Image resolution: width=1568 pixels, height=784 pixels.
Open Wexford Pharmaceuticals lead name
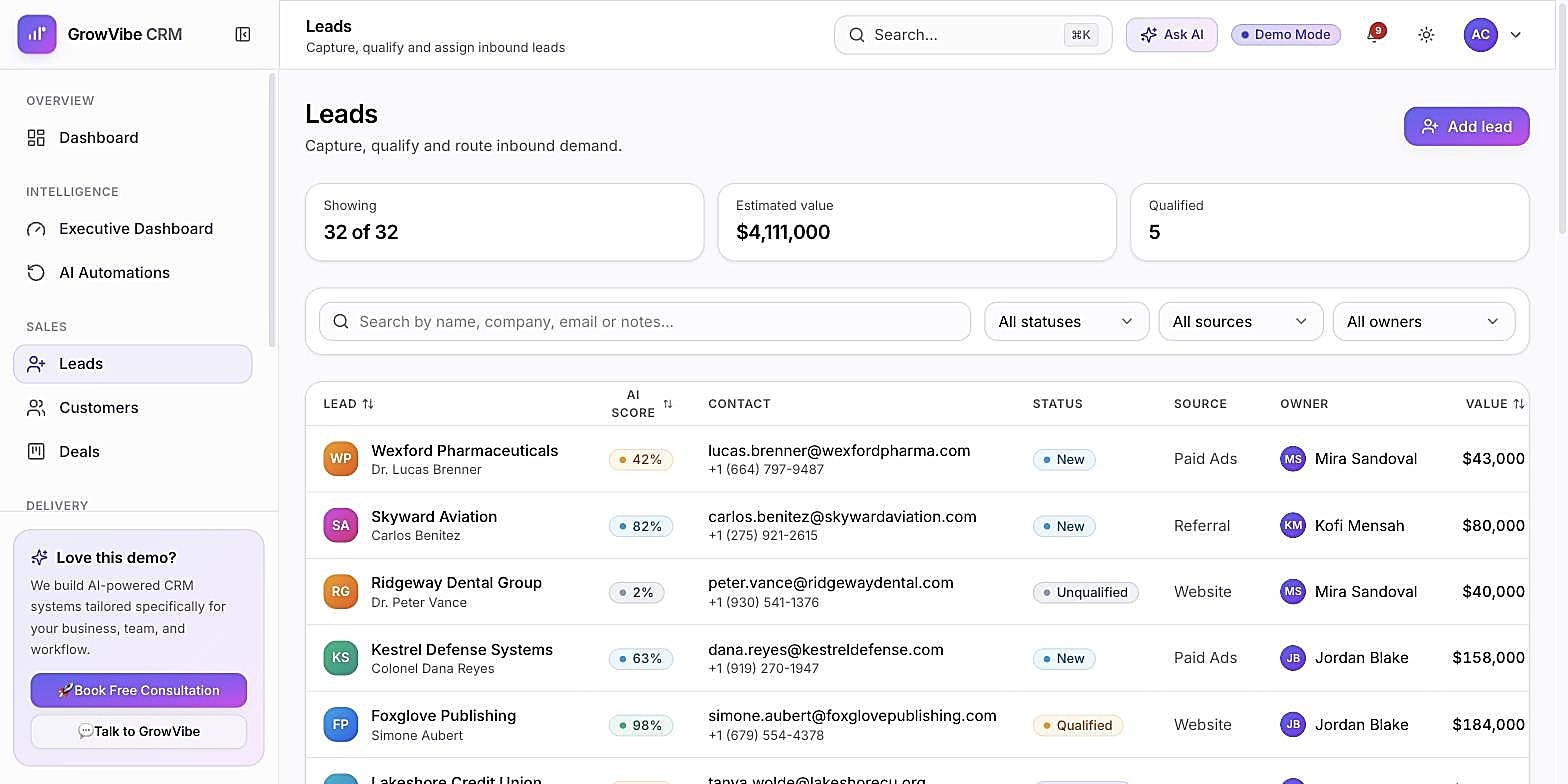[465, 451]
